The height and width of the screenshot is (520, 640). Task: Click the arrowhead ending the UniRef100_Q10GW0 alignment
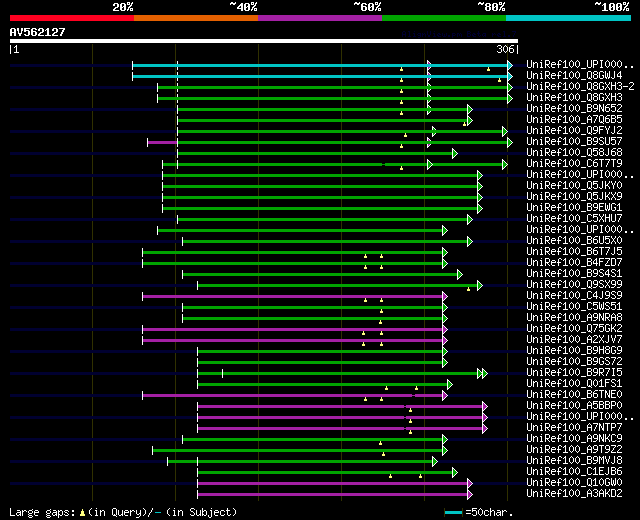[x=470, y=484]
